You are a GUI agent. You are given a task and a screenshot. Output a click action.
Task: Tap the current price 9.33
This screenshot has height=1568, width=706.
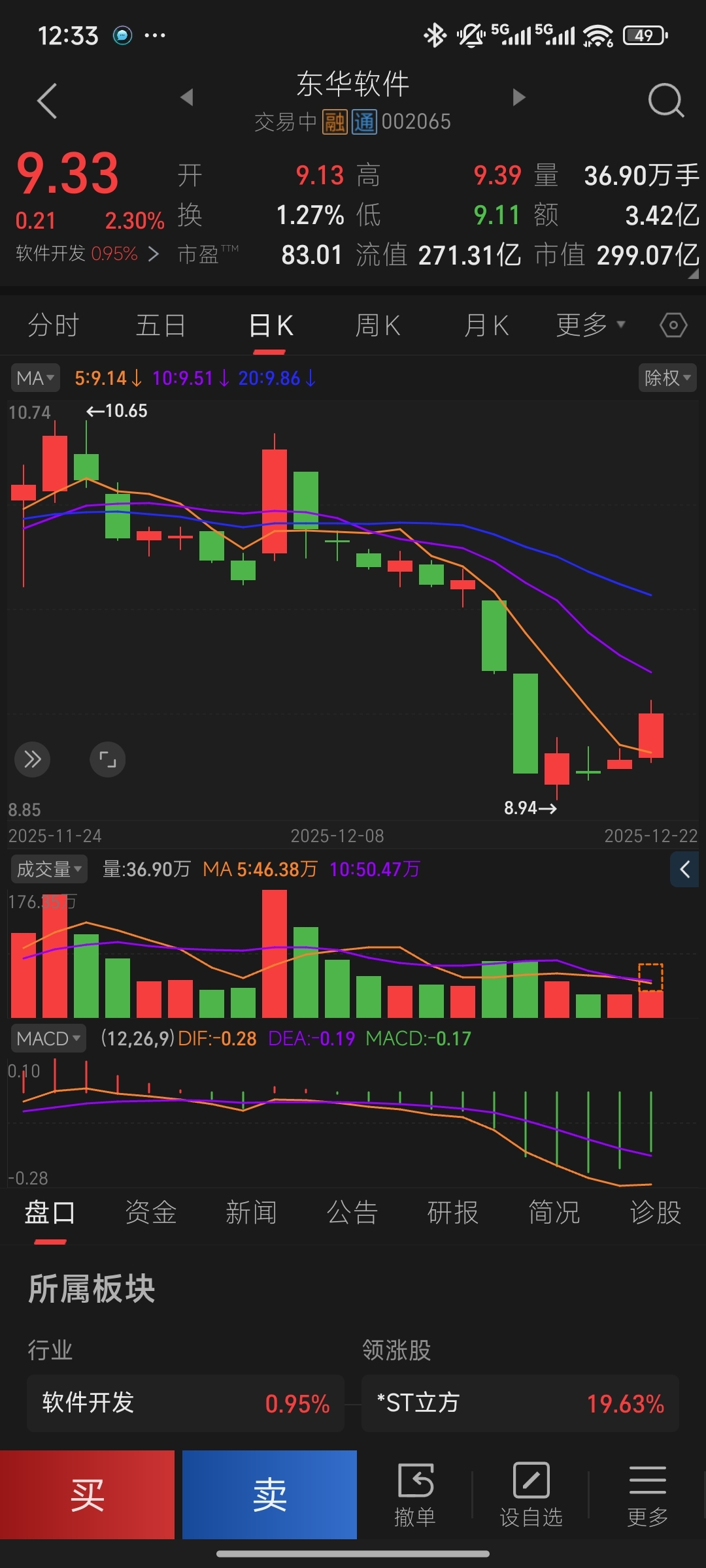pyautogui.click(x=67, y=174)
